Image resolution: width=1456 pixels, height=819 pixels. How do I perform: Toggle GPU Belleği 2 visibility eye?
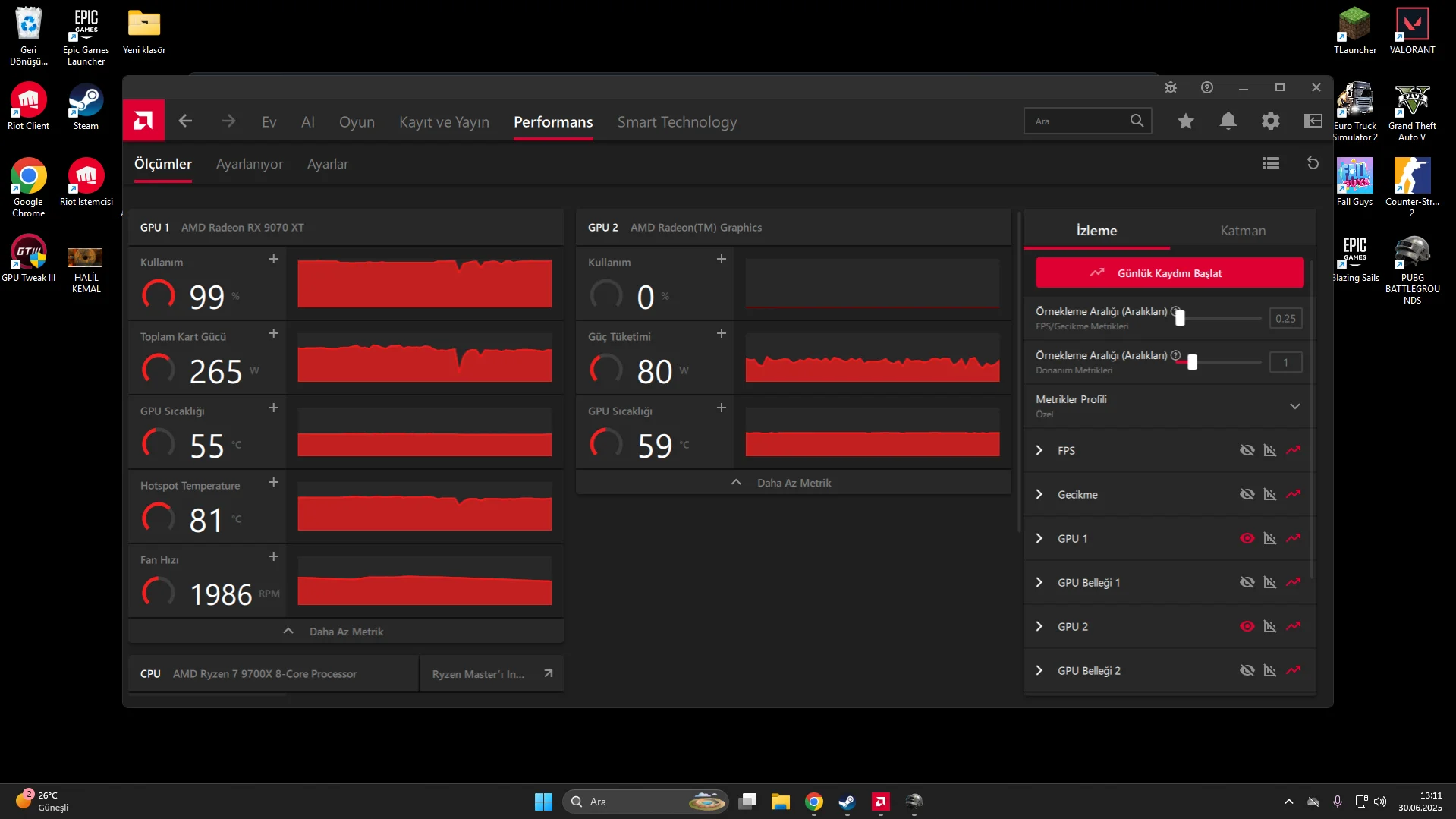pyautogui.click(x=1247, y=670)
